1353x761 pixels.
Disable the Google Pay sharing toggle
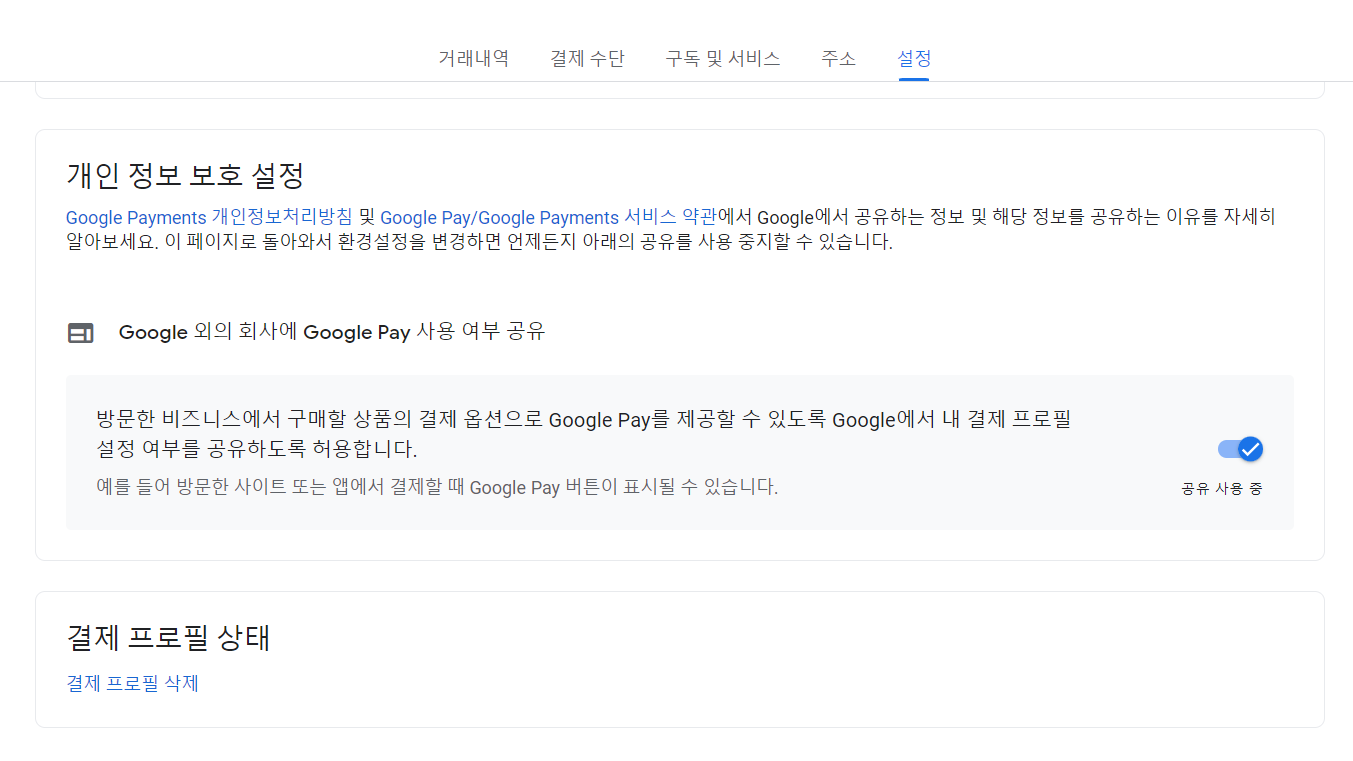coord(1240,449)
